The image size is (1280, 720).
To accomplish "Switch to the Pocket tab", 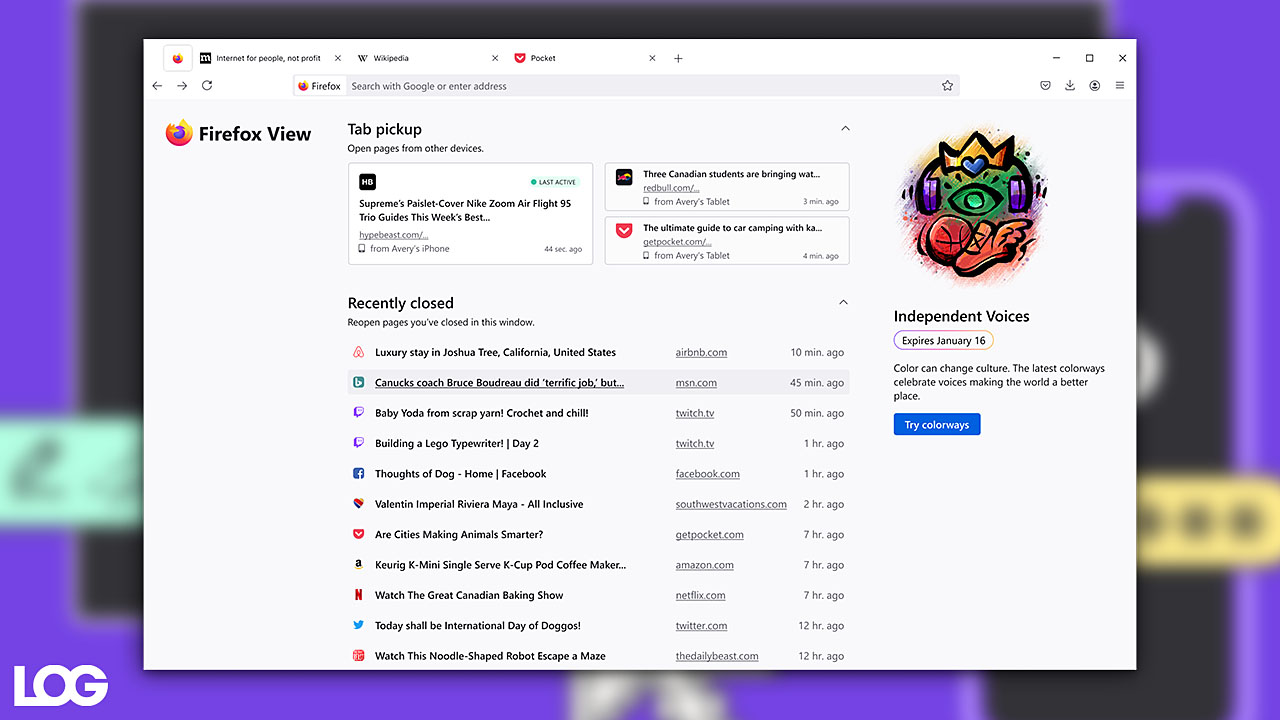I will tap(543, 58).
